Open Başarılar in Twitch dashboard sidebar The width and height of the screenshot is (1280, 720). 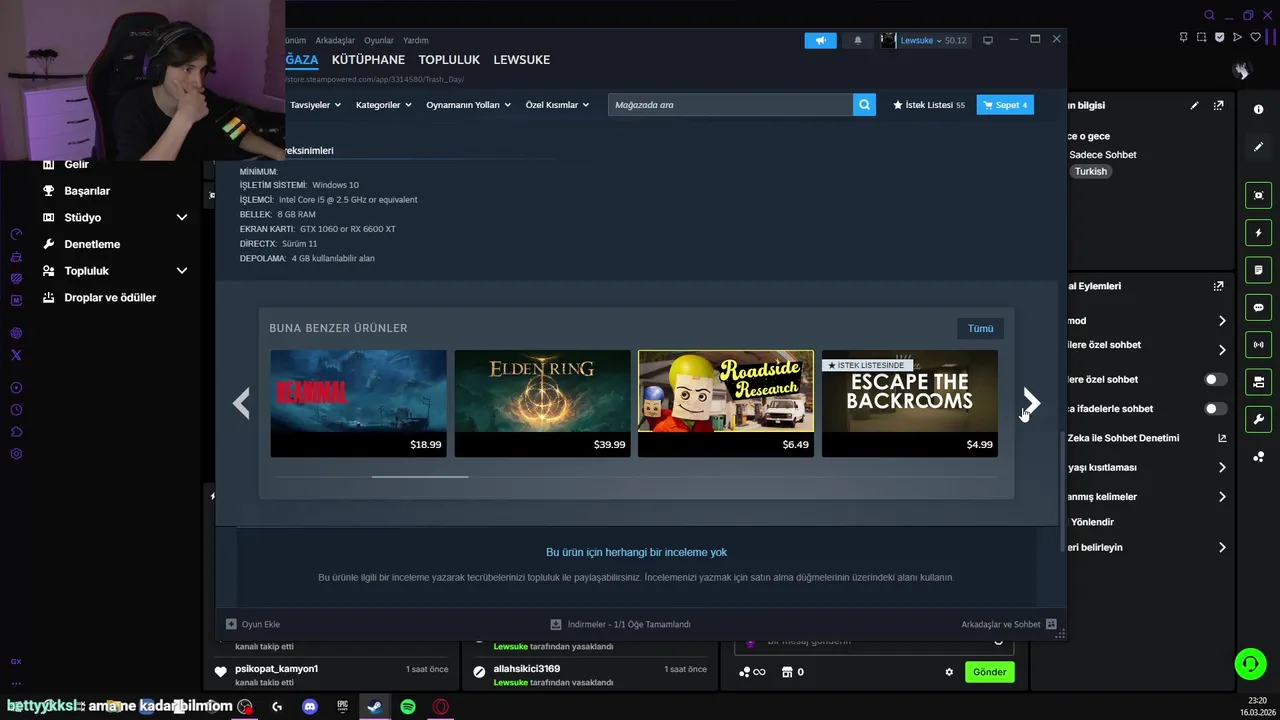click(87, 191)
